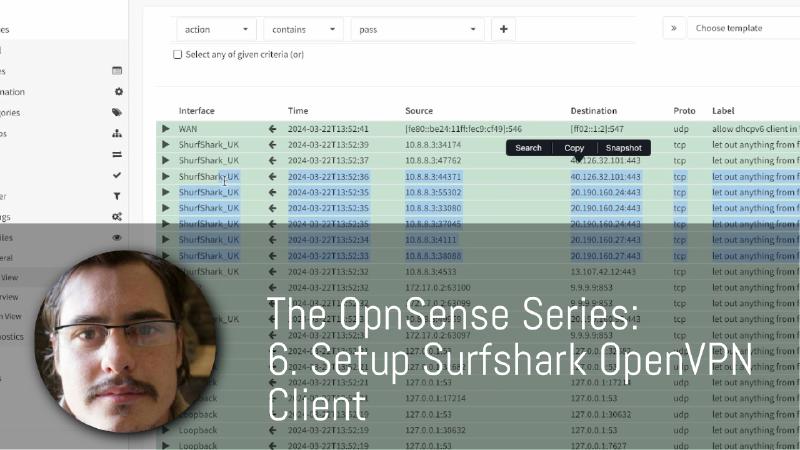Click source address 10.8.8.3:33080
Viewport: 800px width, 450px height.
(x=433, y=208)
